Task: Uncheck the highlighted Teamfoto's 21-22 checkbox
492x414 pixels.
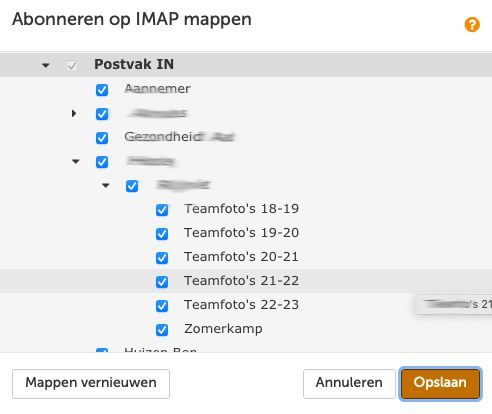Action: (x=162, y=282)
